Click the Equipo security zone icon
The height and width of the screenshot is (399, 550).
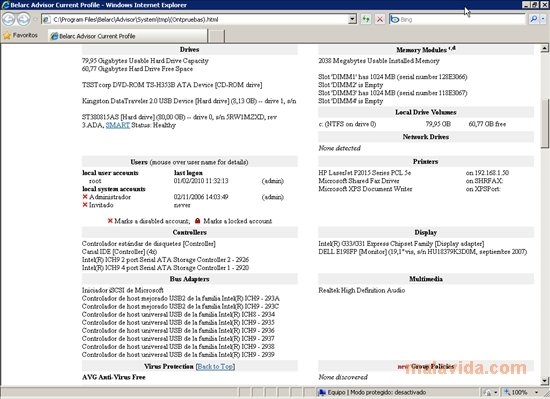tap(322, 392)
